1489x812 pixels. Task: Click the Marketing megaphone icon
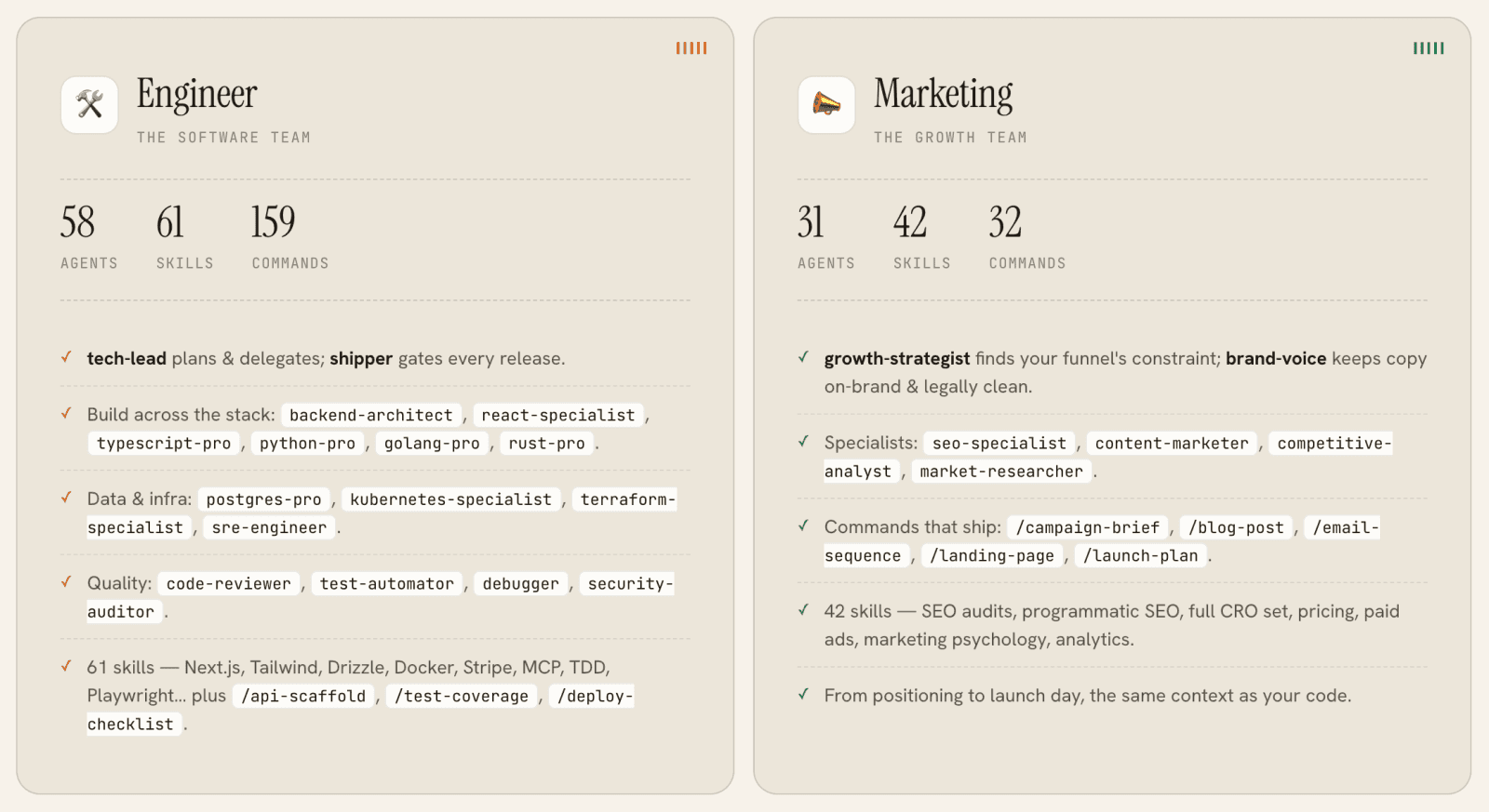(x=826, y=104)
